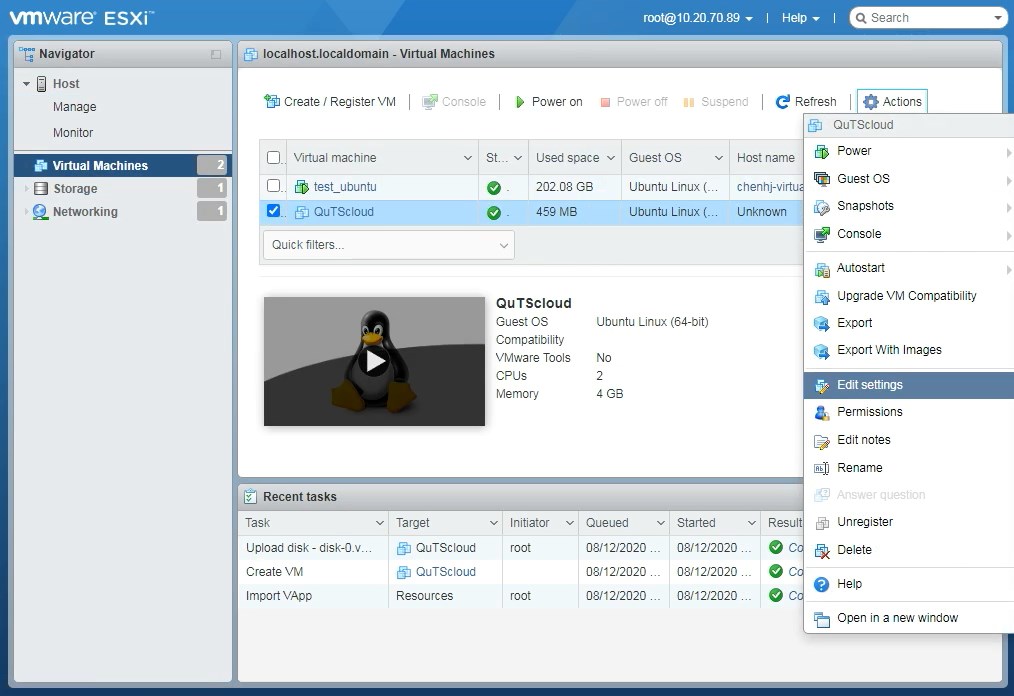Select Virtual Machines in Navigator
The height and width of the screenshot is (696, 1014).
click(x=122, y=166)
